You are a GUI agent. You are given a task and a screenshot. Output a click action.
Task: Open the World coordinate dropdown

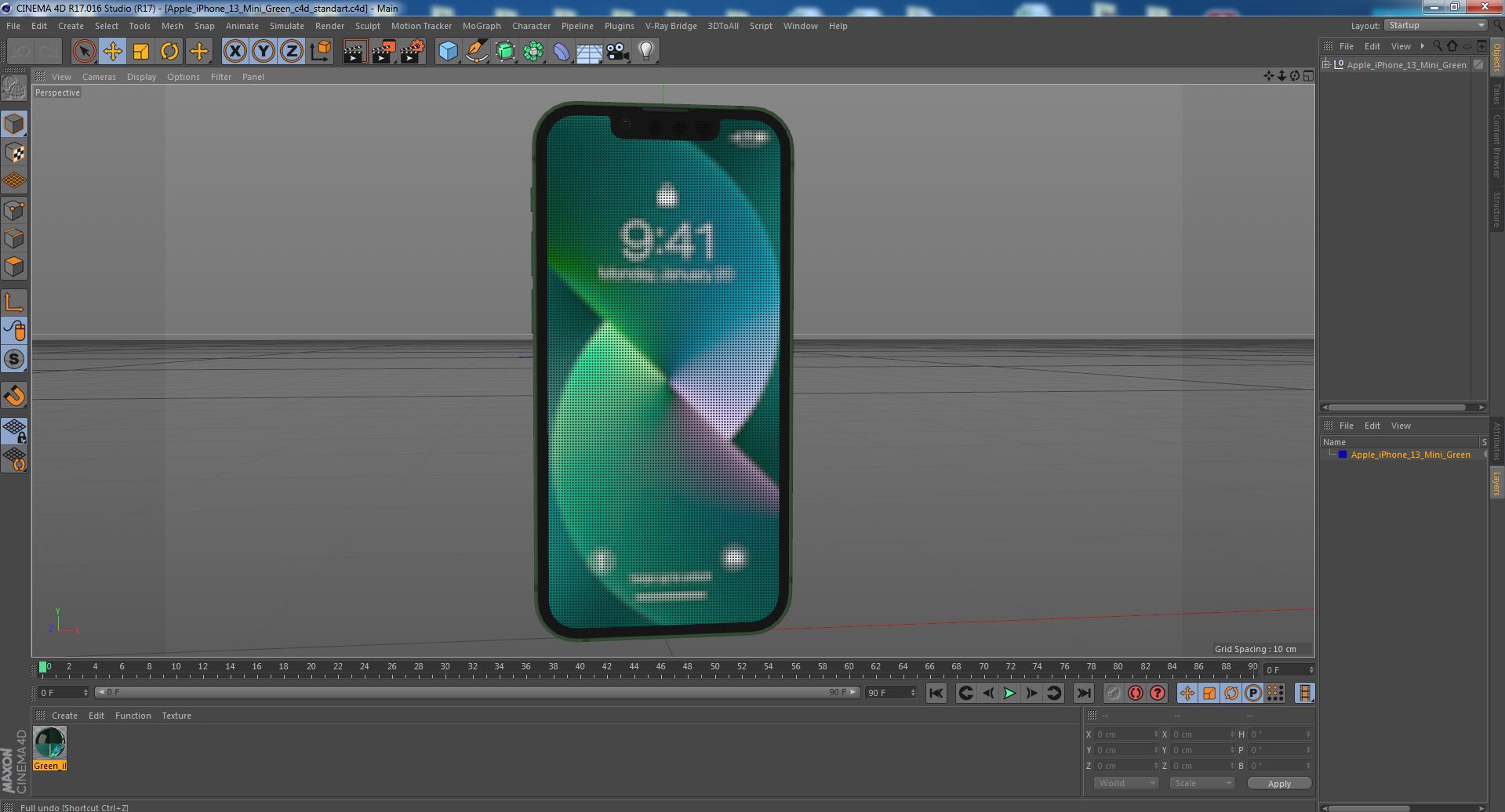[1126, 783]
